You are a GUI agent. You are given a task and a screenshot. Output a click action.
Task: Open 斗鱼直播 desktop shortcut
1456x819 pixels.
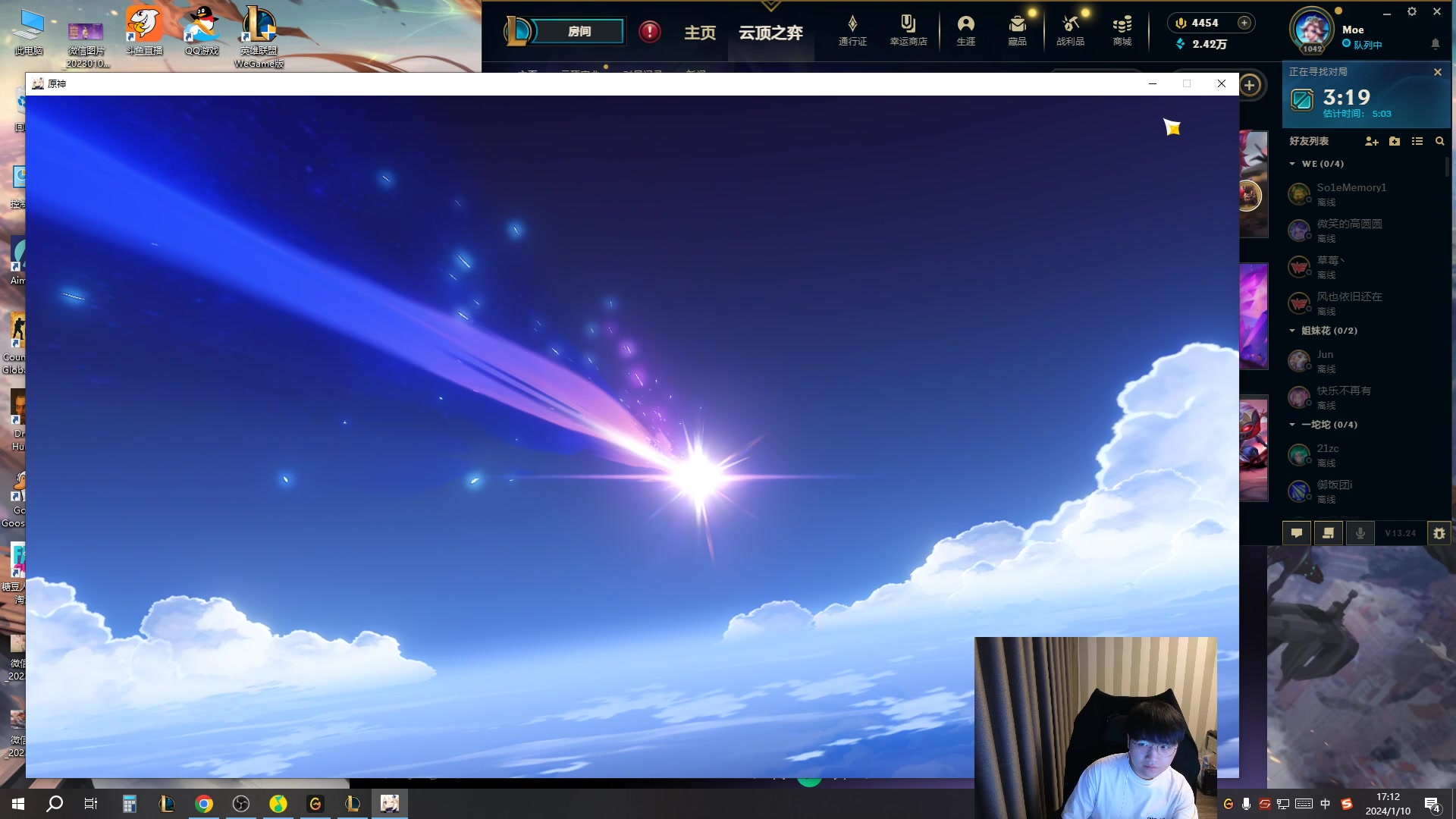(144, 31)
